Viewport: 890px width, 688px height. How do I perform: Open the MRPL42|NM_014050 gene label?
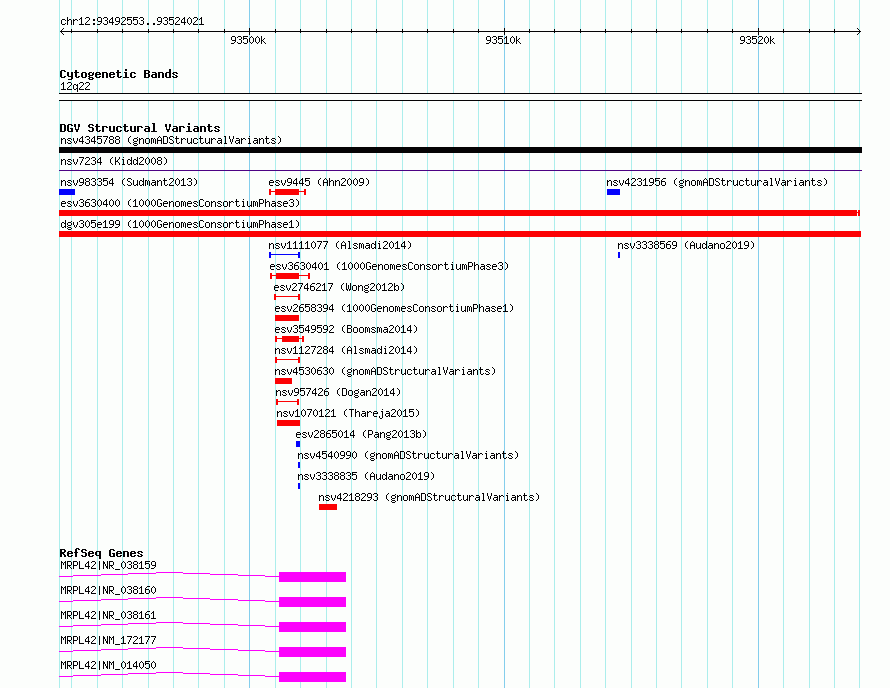click(108, 665)
